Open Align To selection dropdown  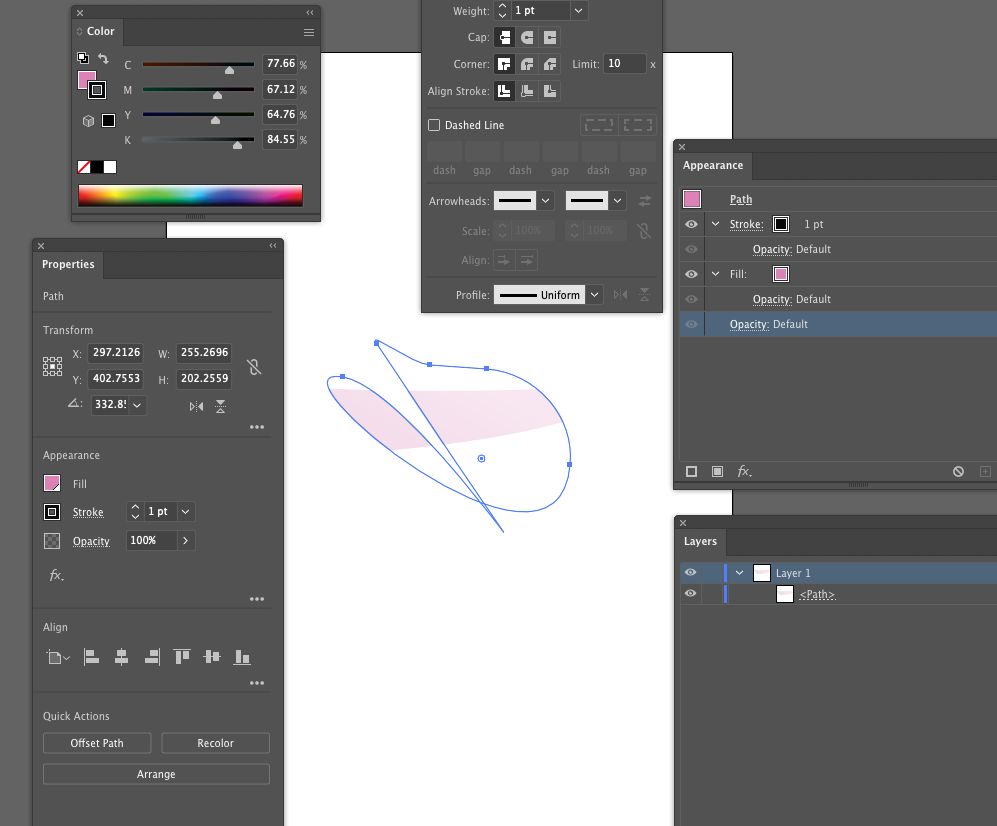(57, 657)
